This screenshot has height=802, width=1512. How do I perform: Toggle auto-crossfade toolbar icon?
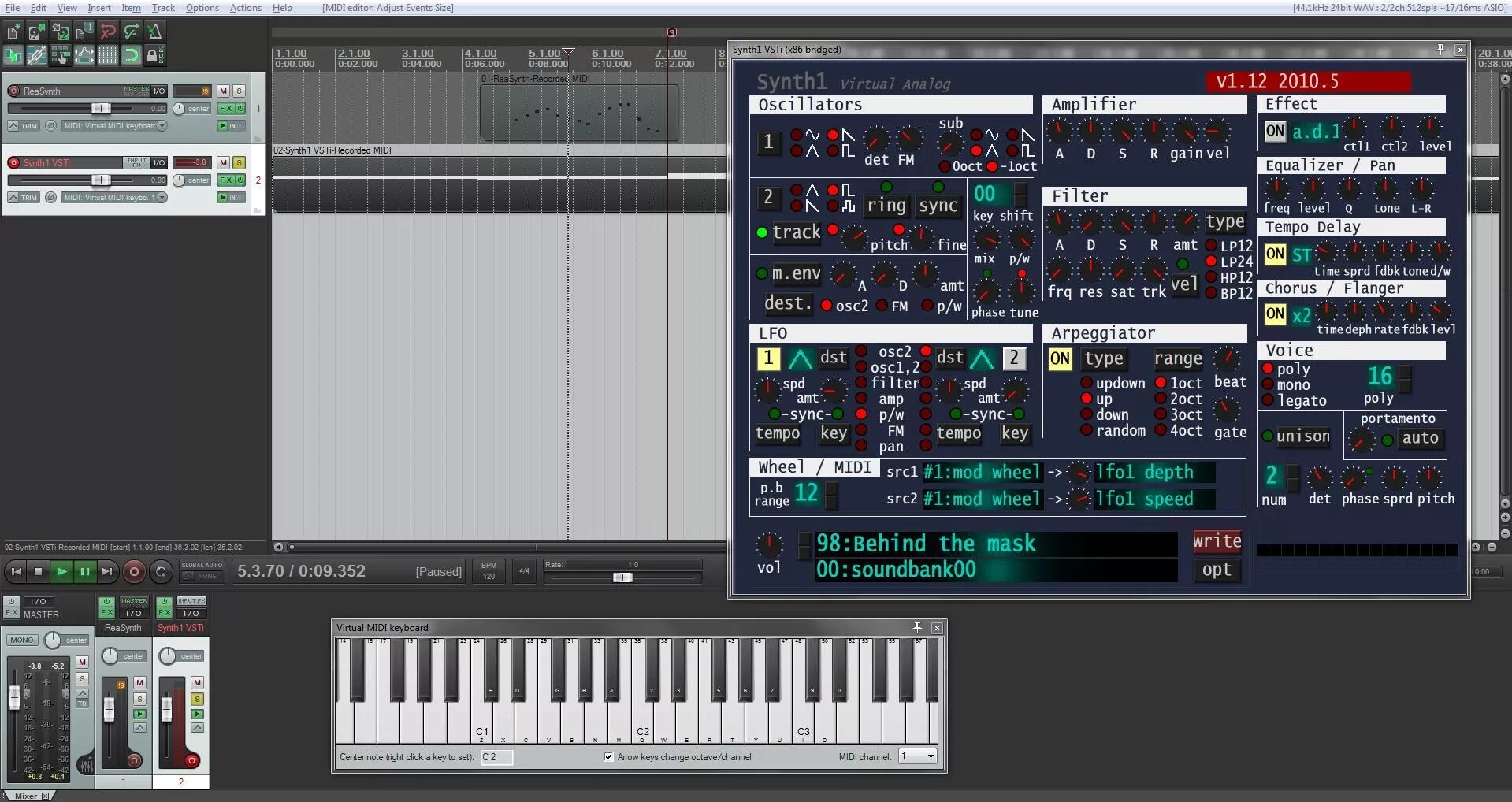[13, 55]
